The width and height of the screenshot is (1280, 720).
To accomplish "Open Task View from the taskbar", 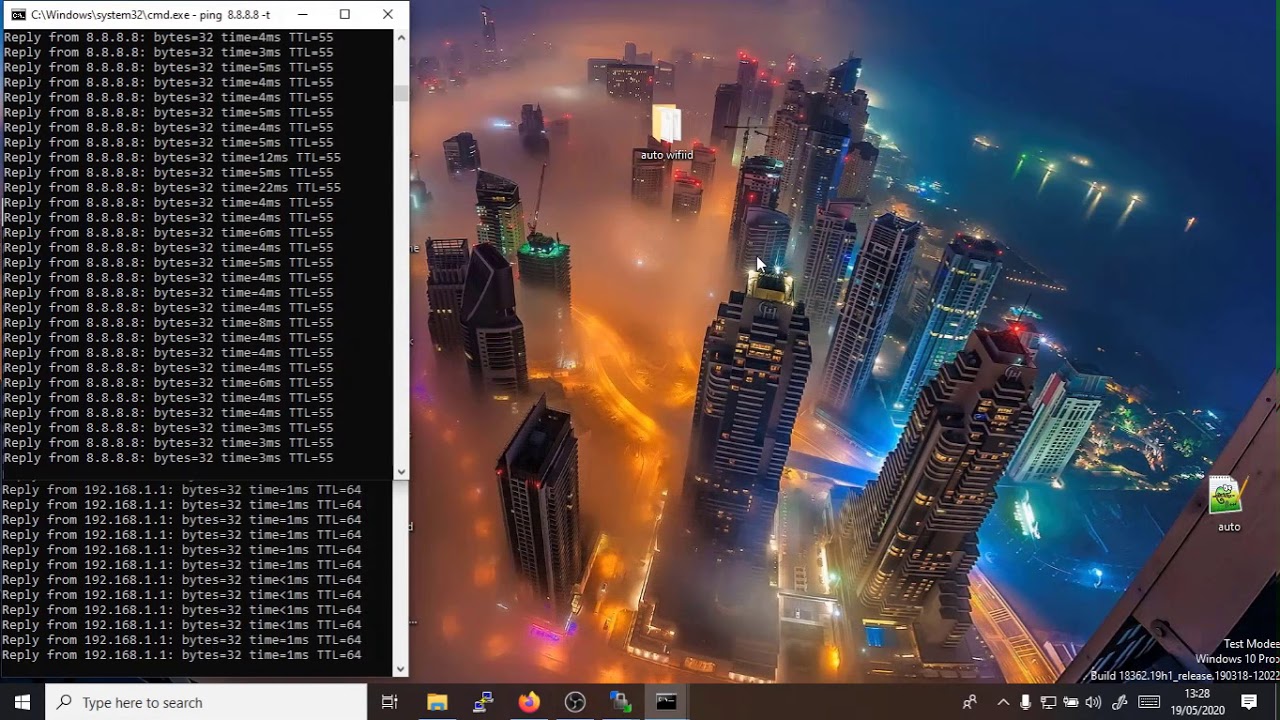I will tap(390, 702).
